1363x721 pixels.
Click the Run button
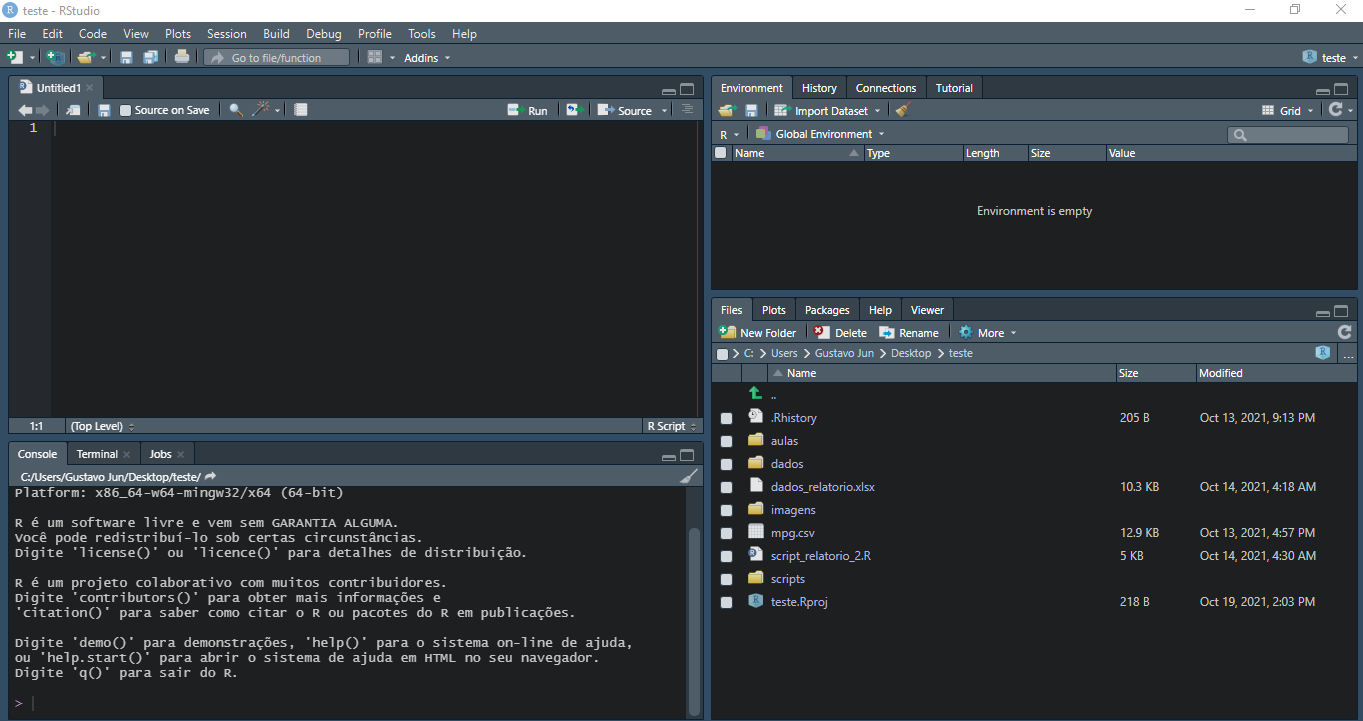pos(528,111)
